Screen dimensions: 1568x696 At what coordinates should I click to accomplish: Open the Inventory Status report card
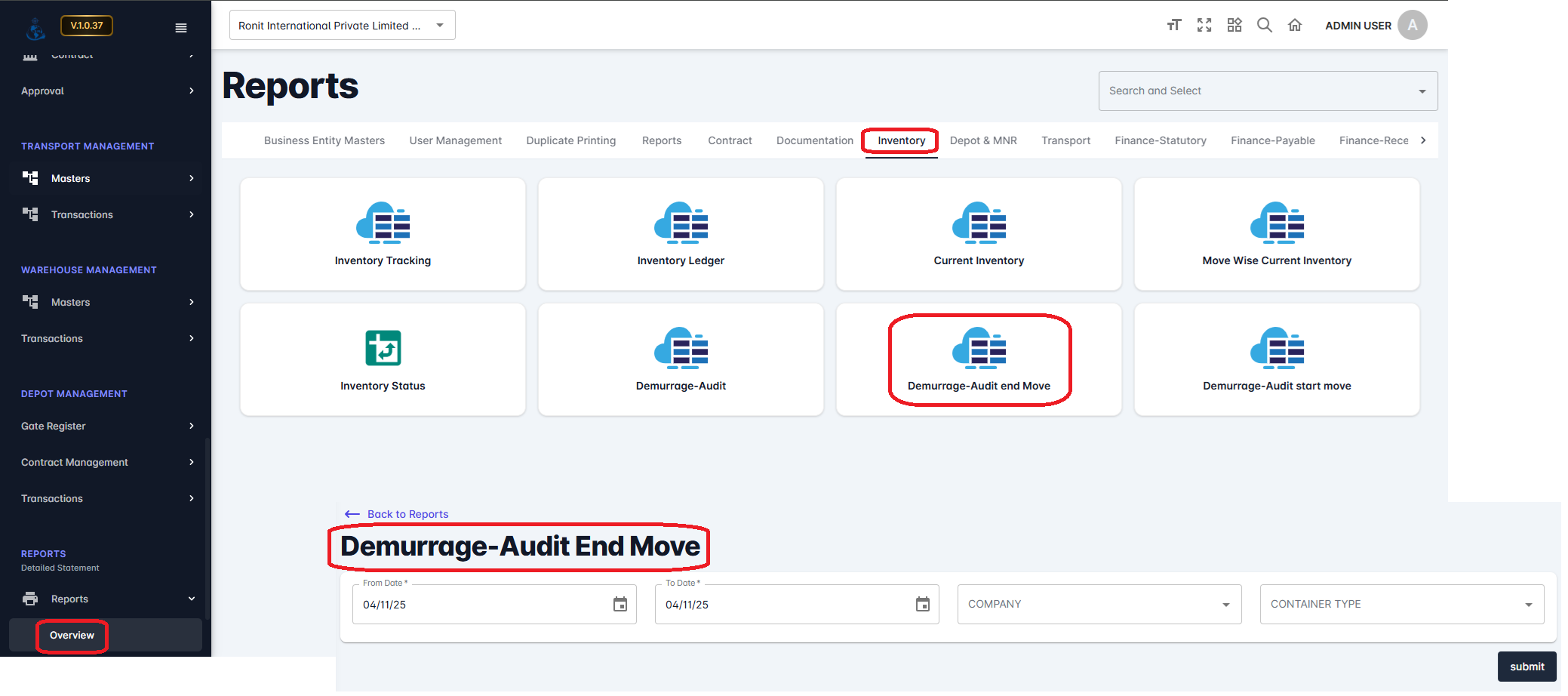(x=383, y=360)
